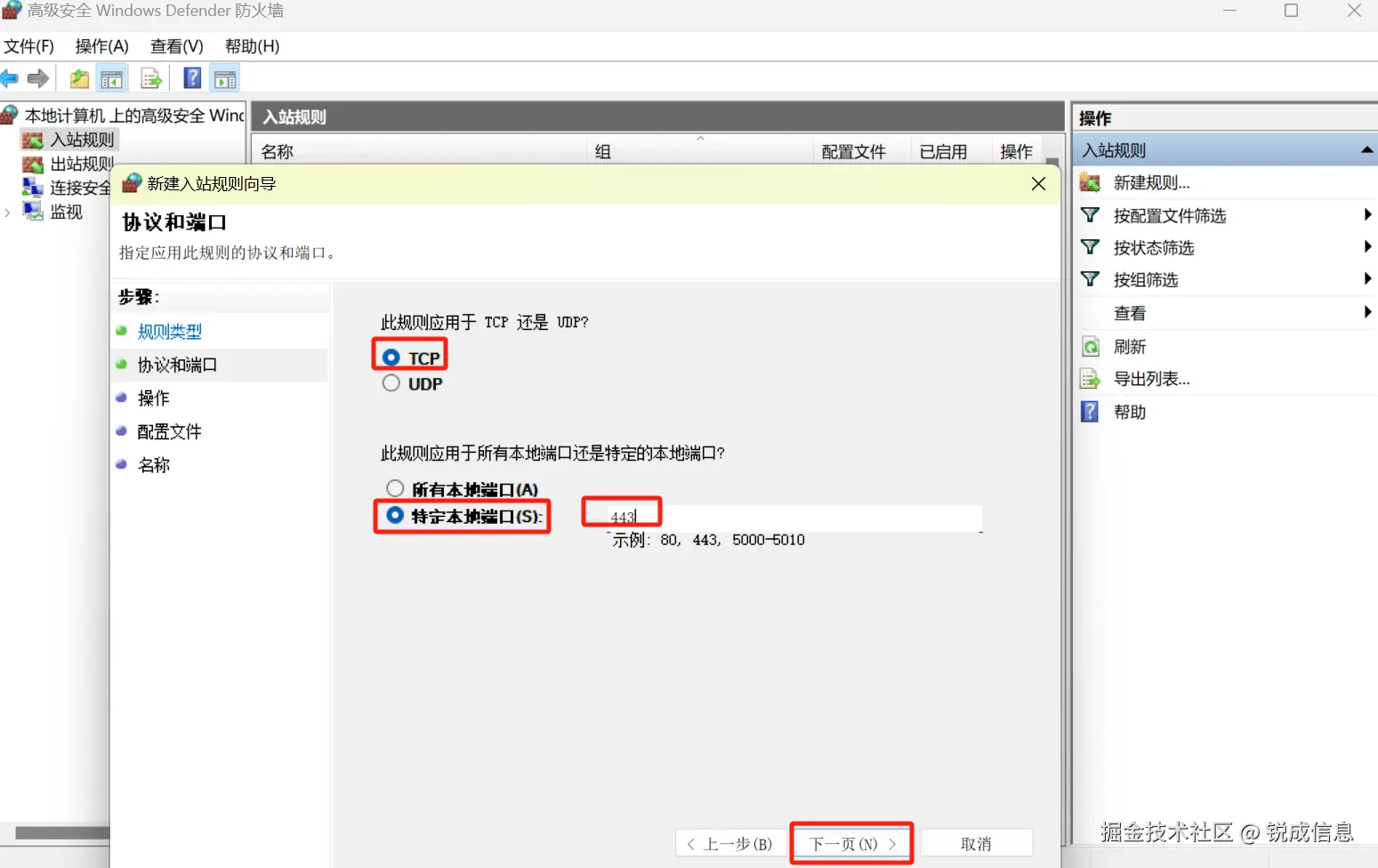The image size is (1378, 868).
Task: Select the UDP radio button
Action: [391, 382]
